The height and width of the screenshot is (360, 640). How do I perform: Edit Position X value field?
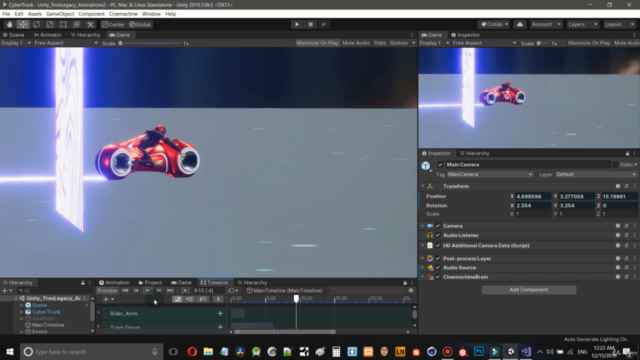pyautogui.click(x=533, y=196)
